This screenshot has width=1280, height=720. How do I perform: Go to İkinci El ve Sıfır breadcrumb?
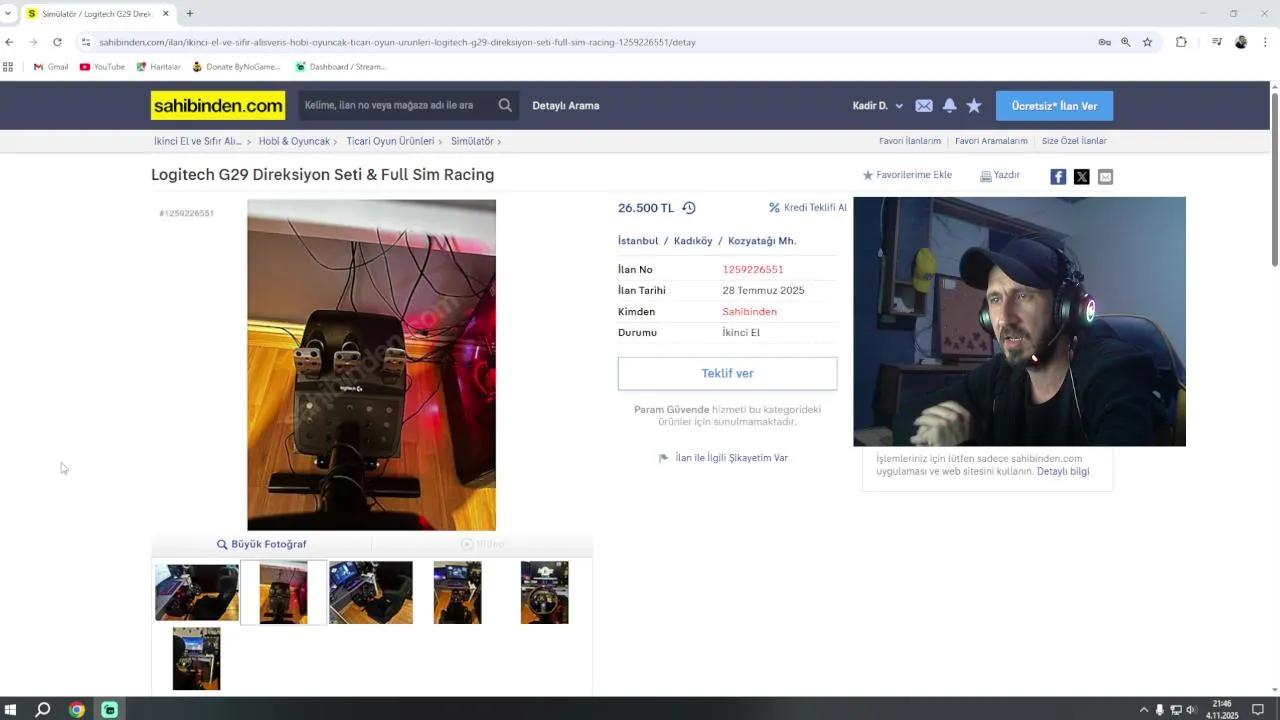[x=198, y=141]
